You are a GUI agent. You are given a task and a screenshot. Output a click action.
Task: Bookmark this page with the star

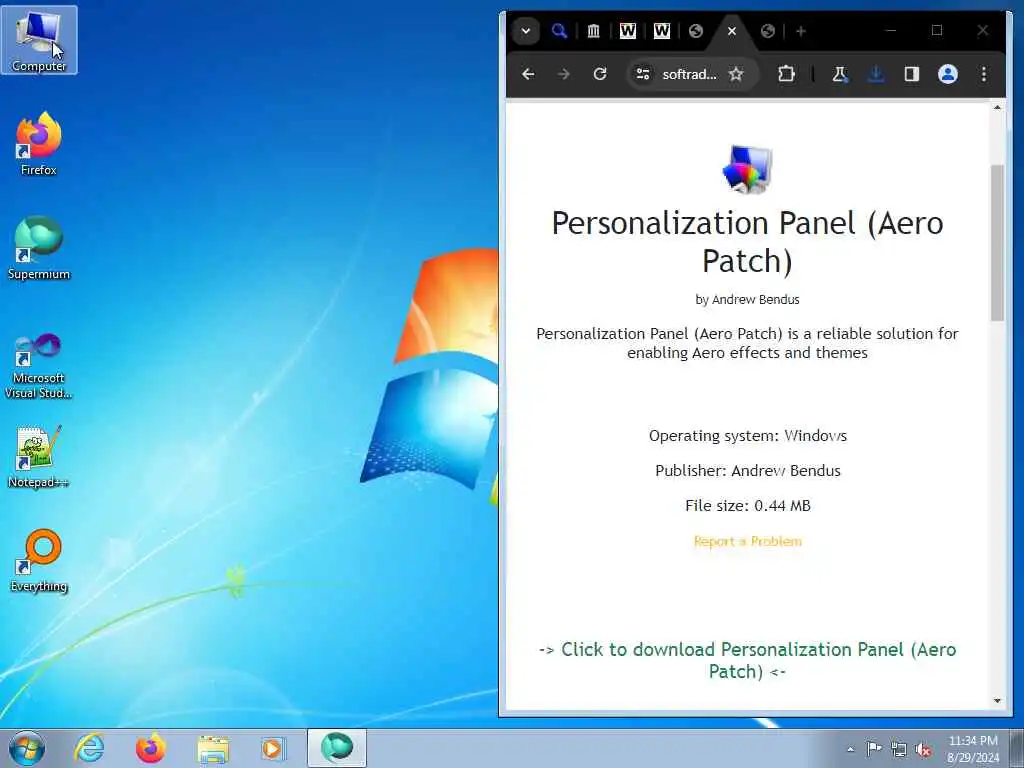(x=736, y=74)
